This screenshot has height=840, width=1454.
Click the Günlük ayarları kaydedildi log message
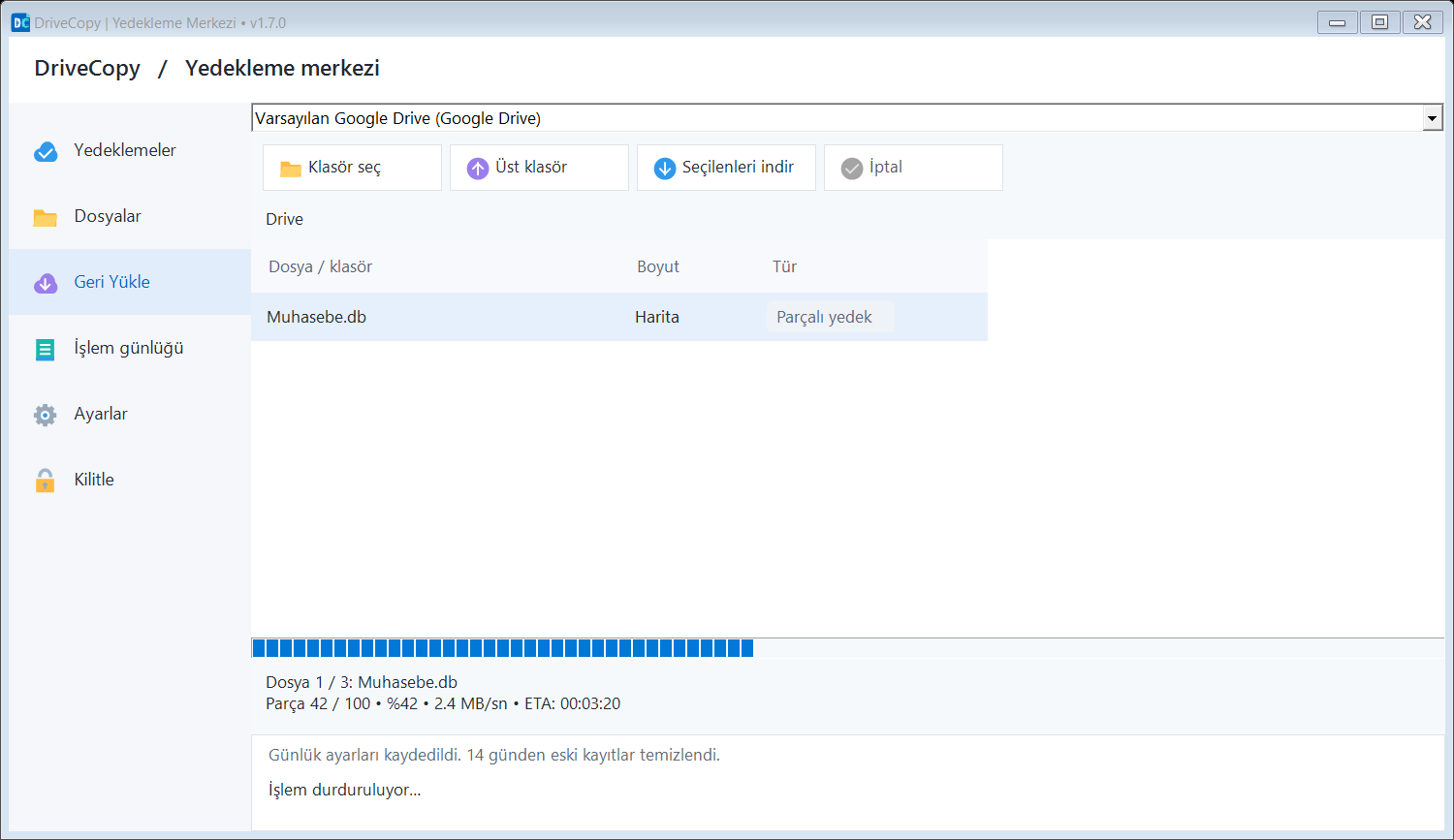pyautogui.click(x=494, y=755)
